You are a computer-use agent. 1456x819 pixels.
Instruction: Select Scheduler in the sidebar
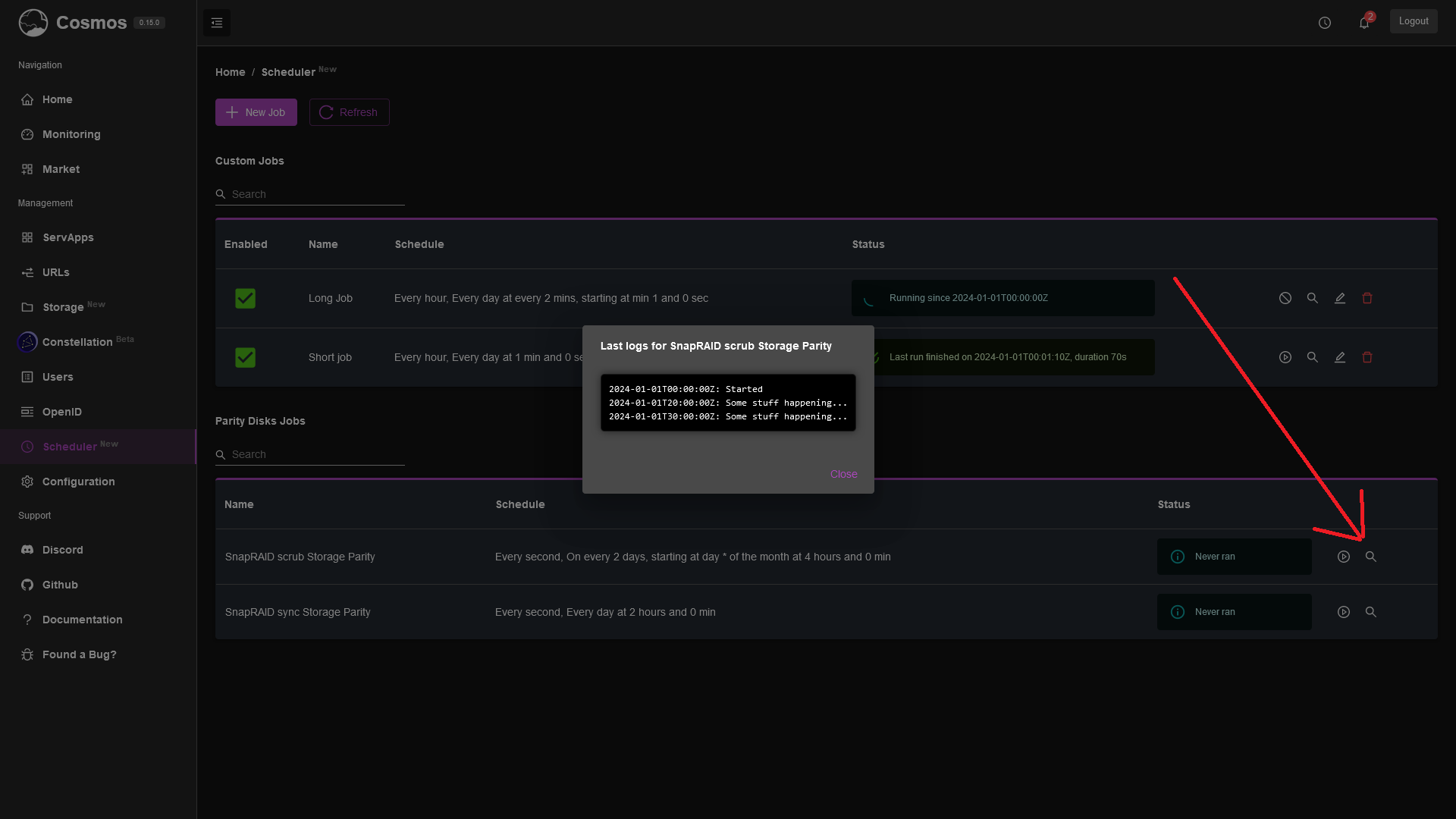[99, 447]
